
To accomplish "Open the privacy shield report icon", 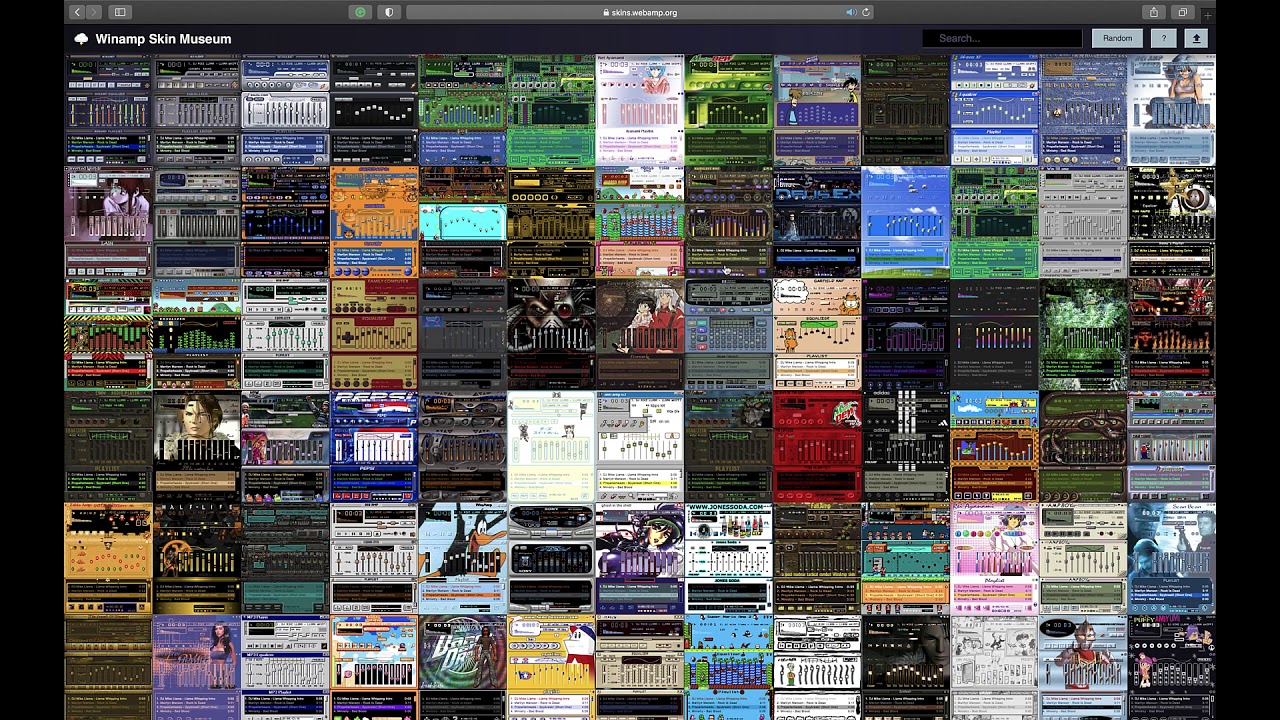I will [x=389, y=12].
